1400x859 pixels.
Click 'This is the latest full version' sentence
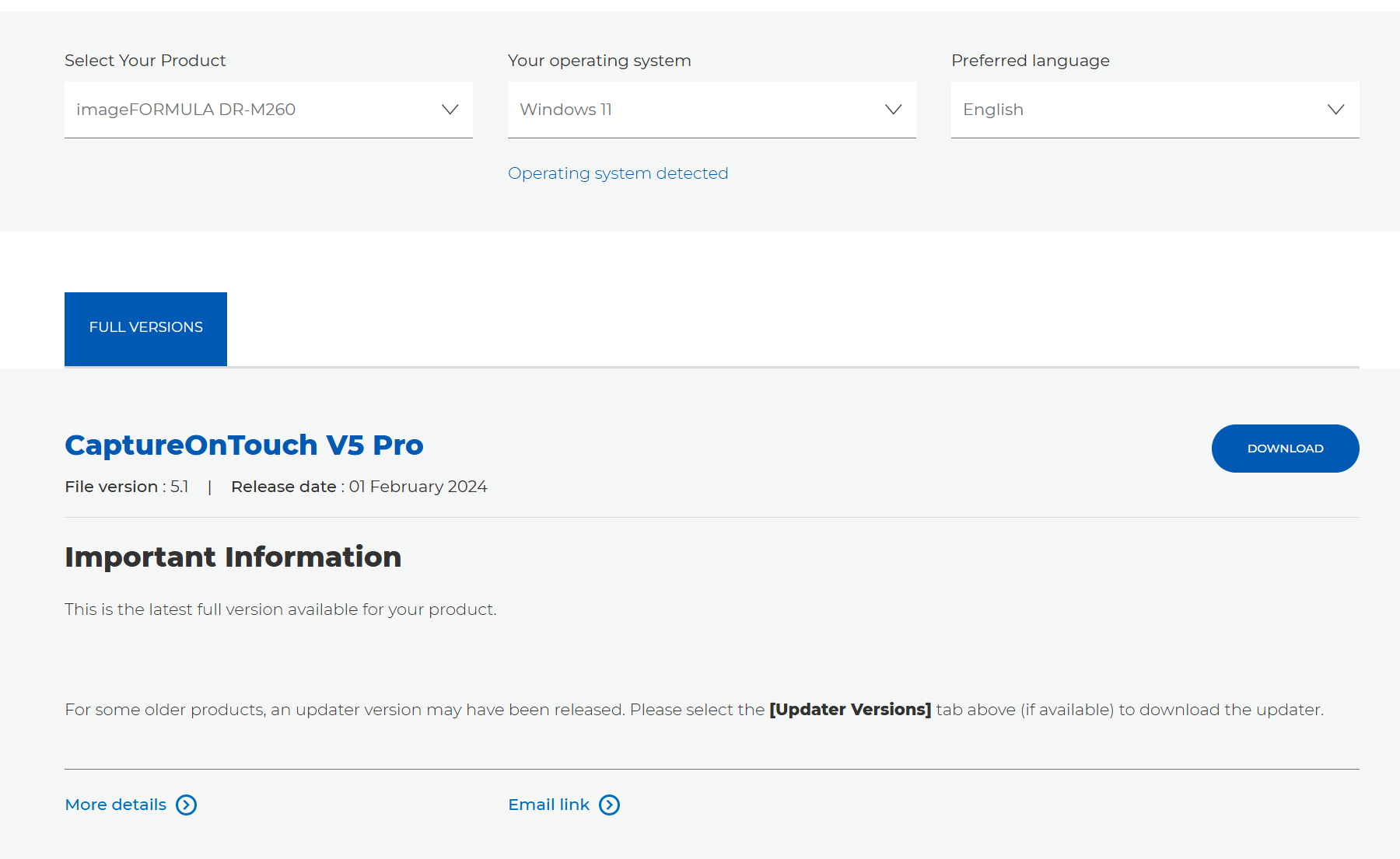(281, 609)
